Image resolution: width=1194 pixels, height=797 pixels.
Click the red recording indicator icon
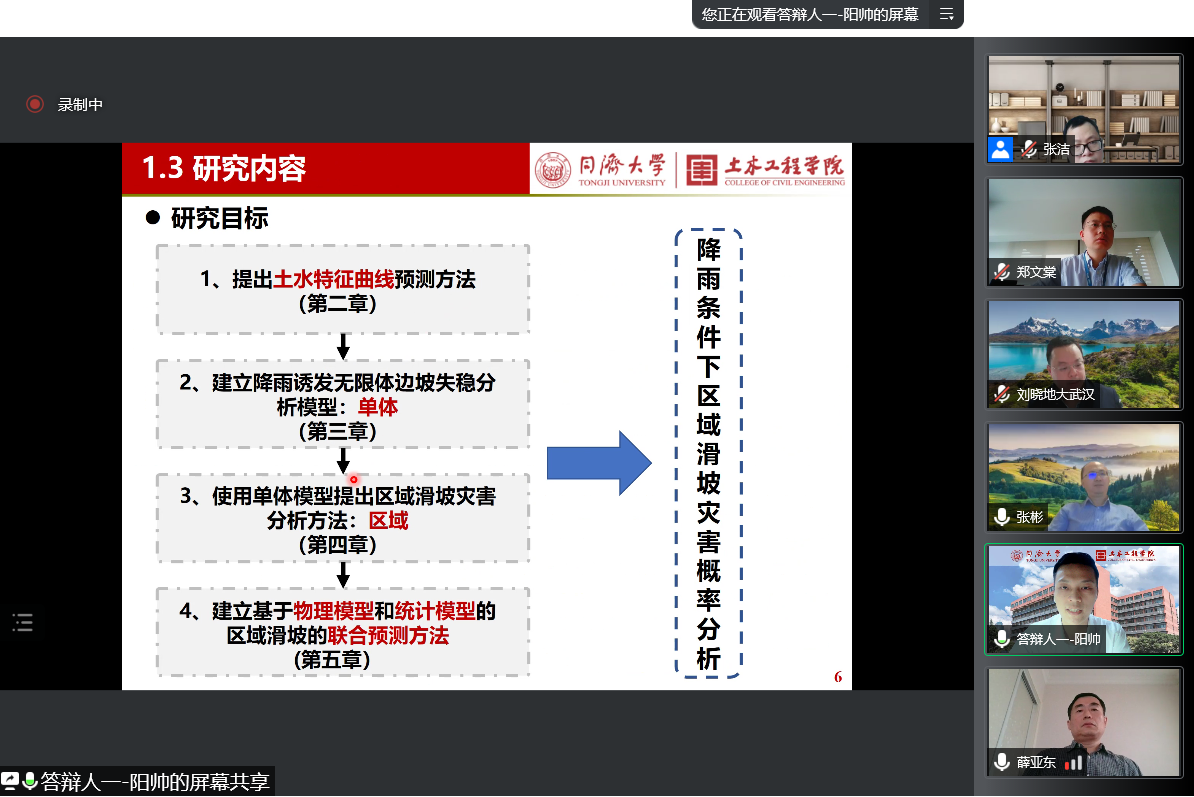point(35,104)
